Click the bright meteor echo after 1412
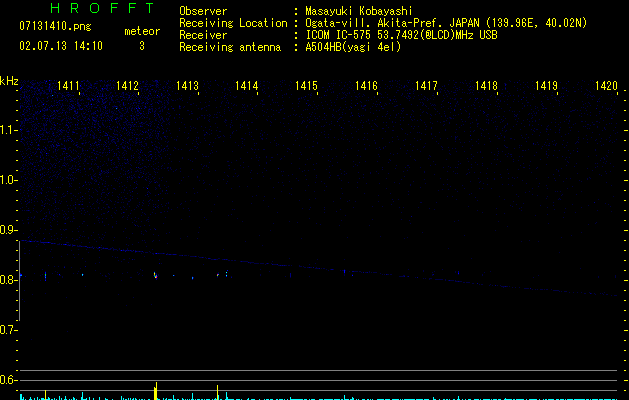The width and height of the screenshot is (629, 400). (x=155, y=275)
